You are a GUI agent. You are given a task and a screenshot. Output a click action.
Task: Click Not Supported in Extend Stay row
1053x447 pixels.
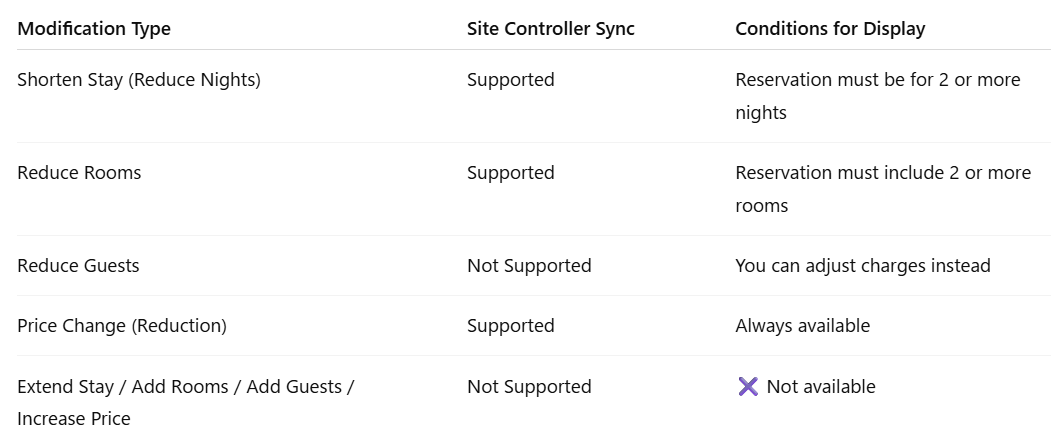click(x=529, y=387)
